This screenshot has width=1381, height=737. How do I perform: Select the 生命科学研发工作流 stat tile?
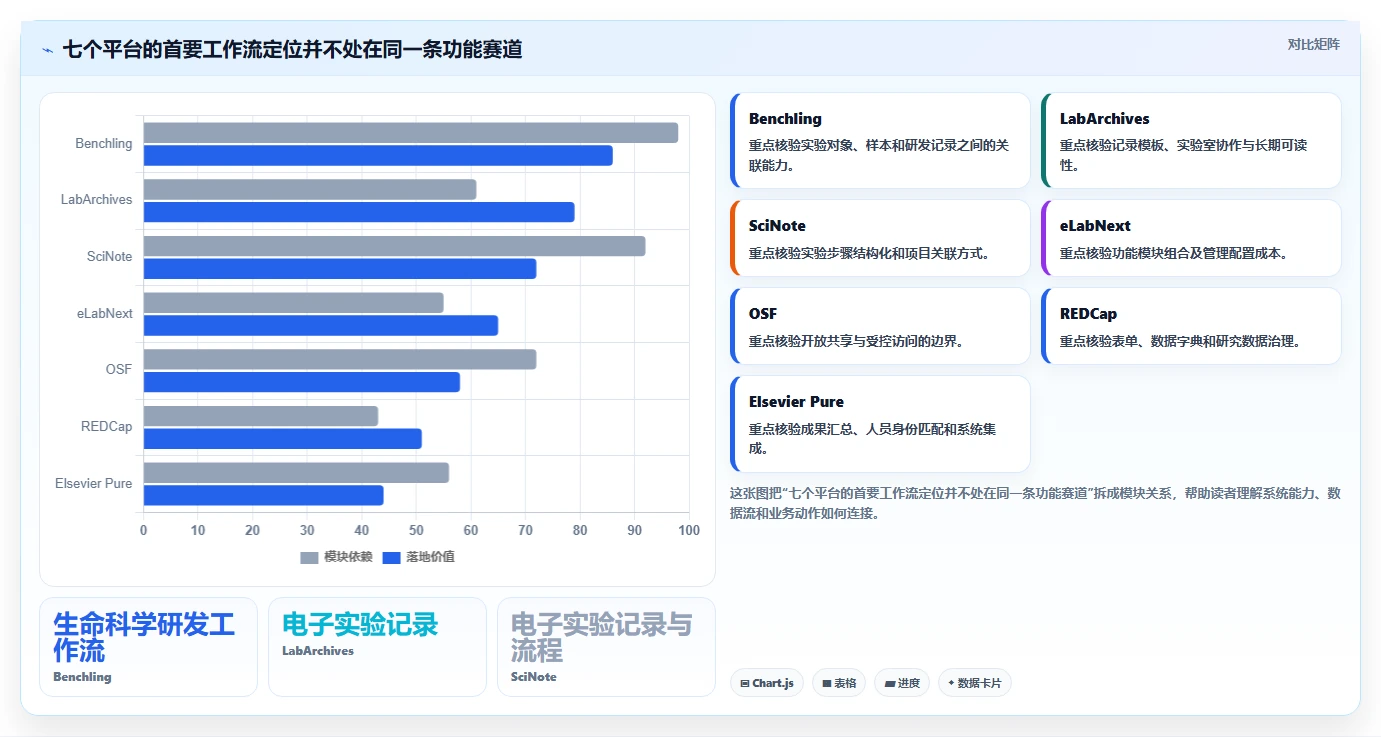(148, 647)
